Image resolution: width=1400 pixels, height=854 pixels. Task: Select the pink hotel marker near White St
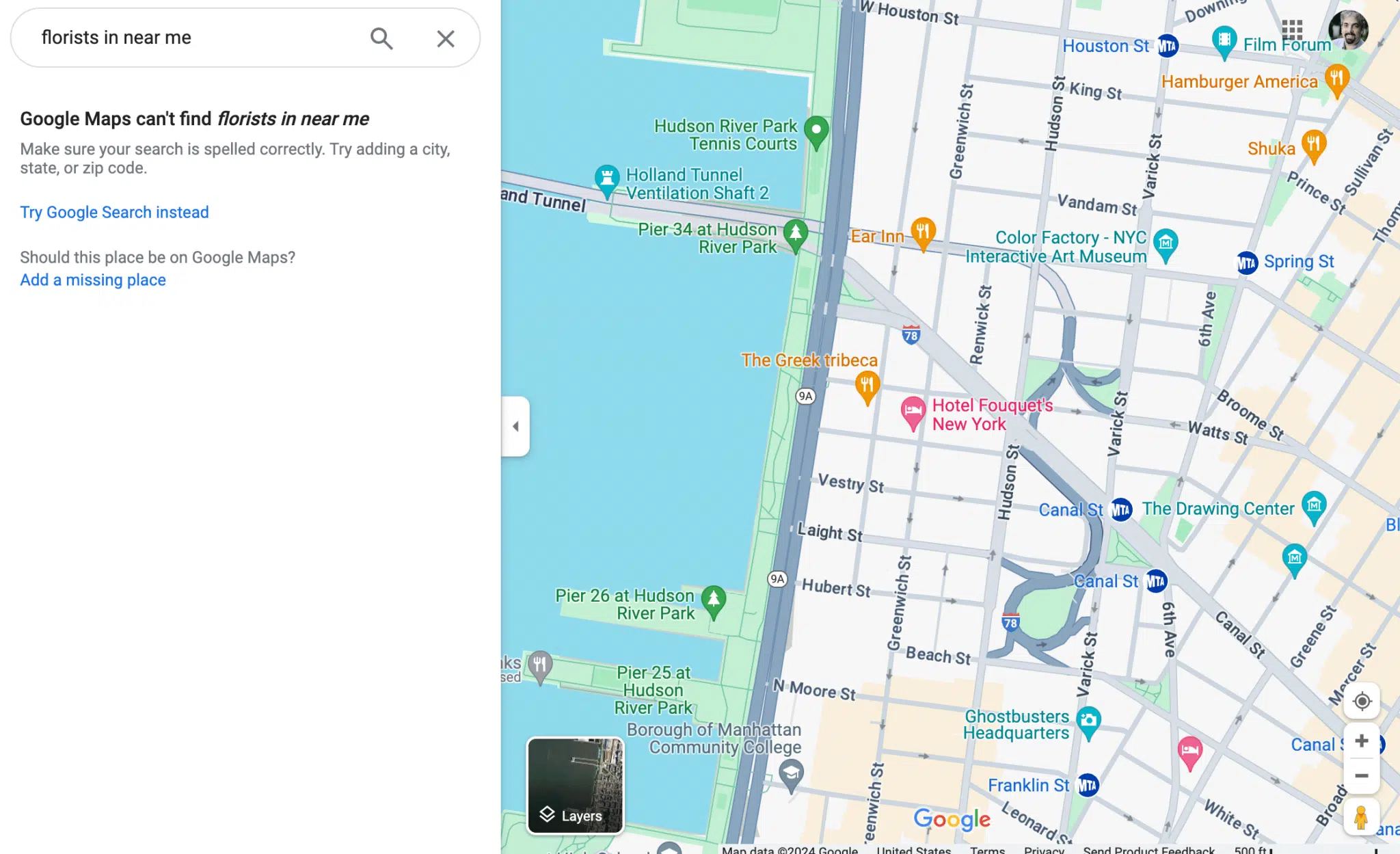(x=1190, y=753)
